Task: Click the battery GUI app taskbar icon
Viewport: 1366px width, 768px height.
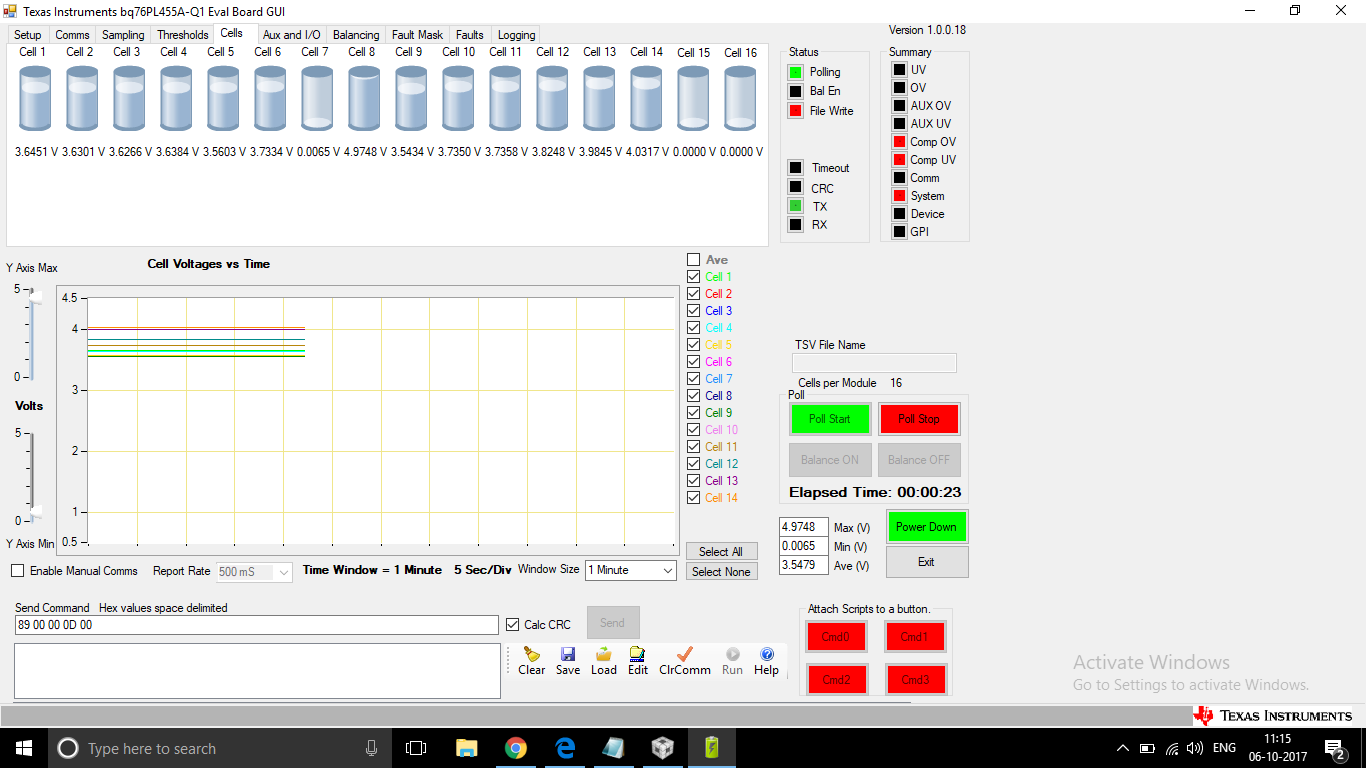Action: [x=712, y=748]
